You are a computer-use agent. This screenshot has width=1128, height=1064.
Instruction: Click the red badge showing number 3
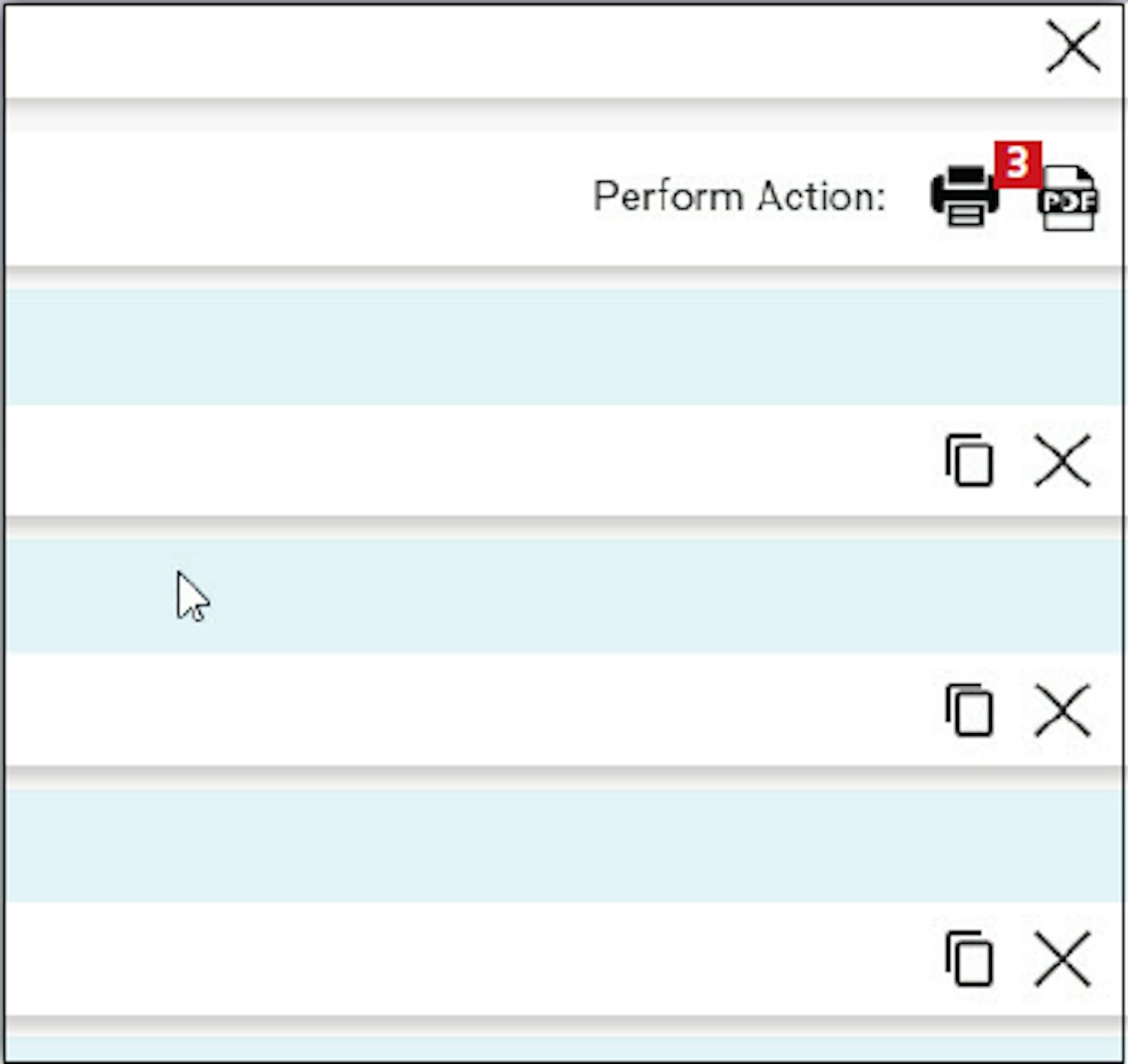pos(1017,163)
